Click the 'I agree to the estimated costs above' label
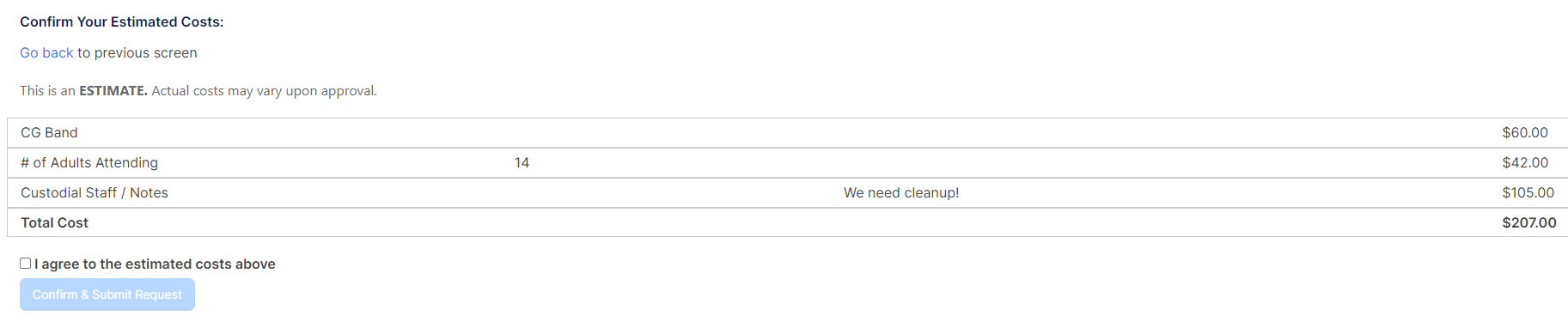 pos(155,264)
